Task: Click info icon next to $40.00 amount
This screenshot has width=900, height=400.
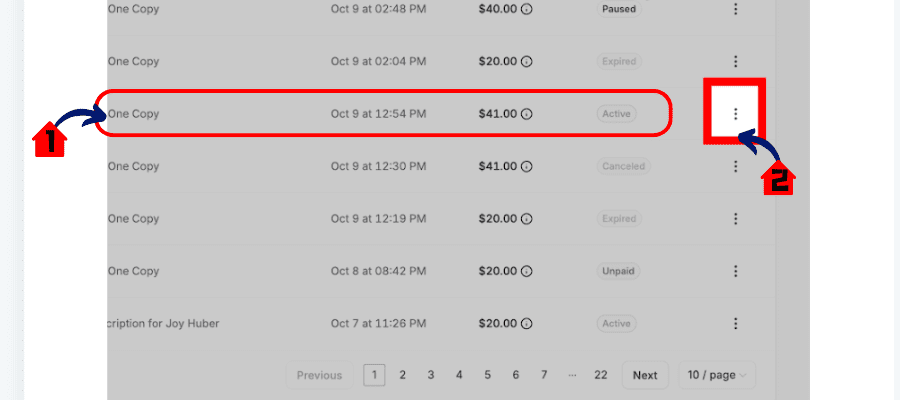Action: click(x=526, y=9)
